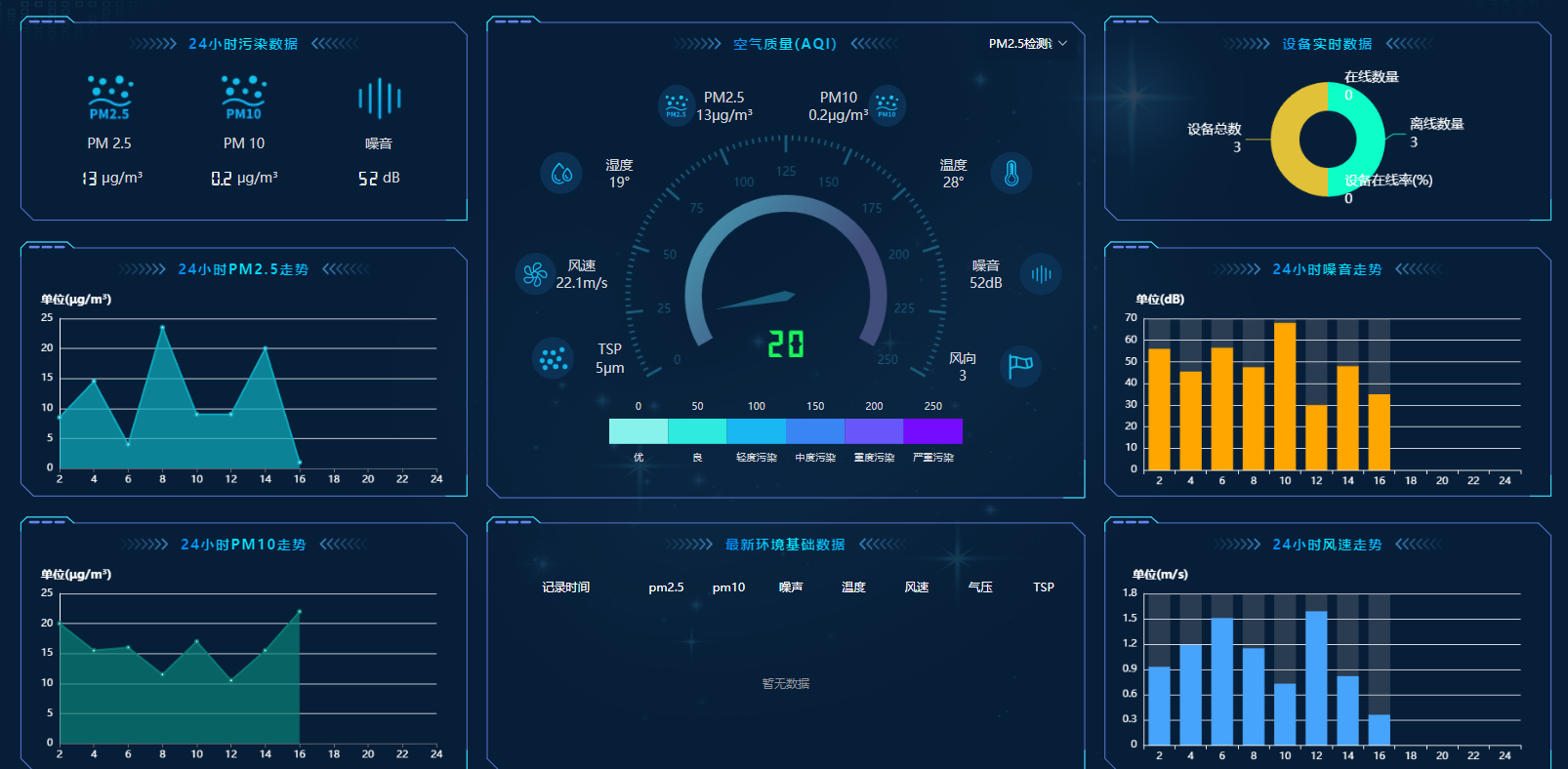Click the PM2.5 pollution icon in 24小时污染数据
Image resolution: width=1568 pixels, height=769 pixels.
tap(109, 98)
